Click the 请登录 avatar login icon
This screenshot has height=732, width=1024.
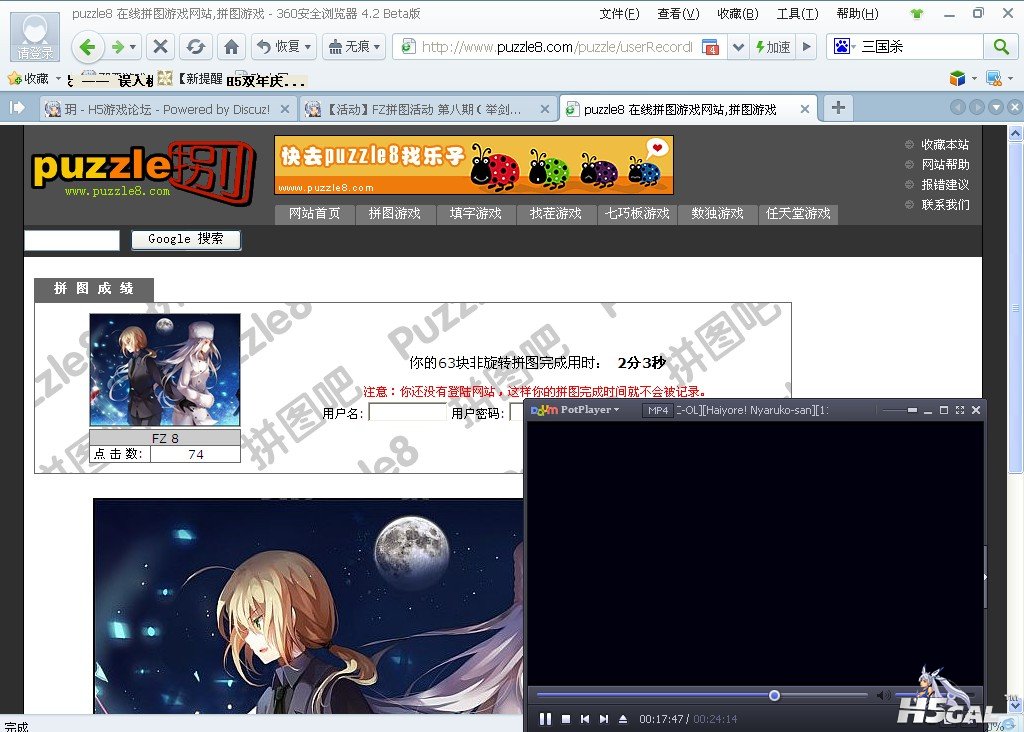pyautogui.click(x=35, y=37)
